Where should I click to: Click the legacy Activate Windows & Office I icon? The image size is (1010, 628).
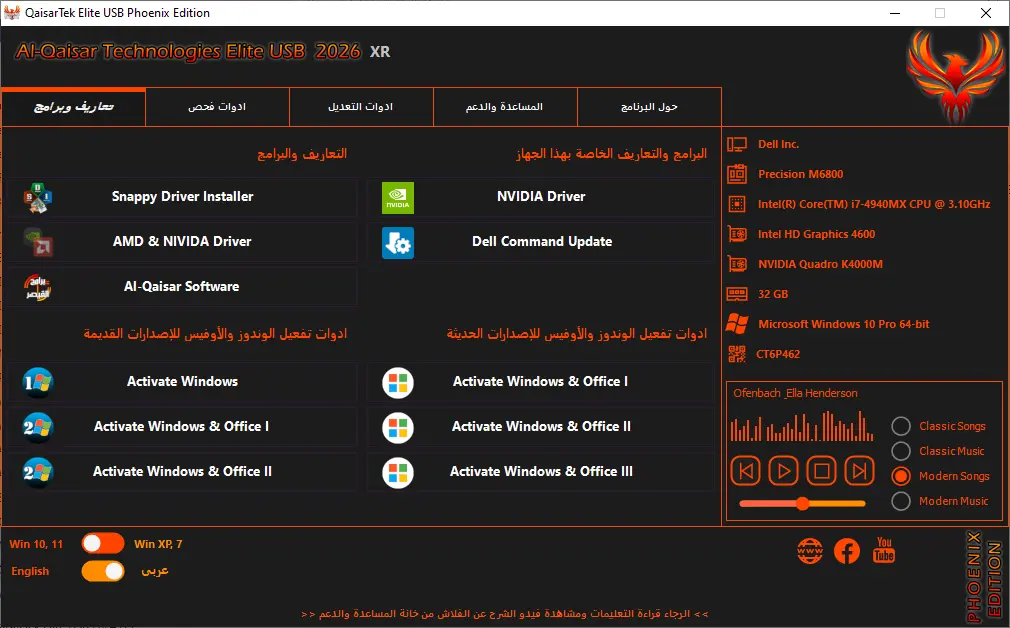(x=38, y=427)
